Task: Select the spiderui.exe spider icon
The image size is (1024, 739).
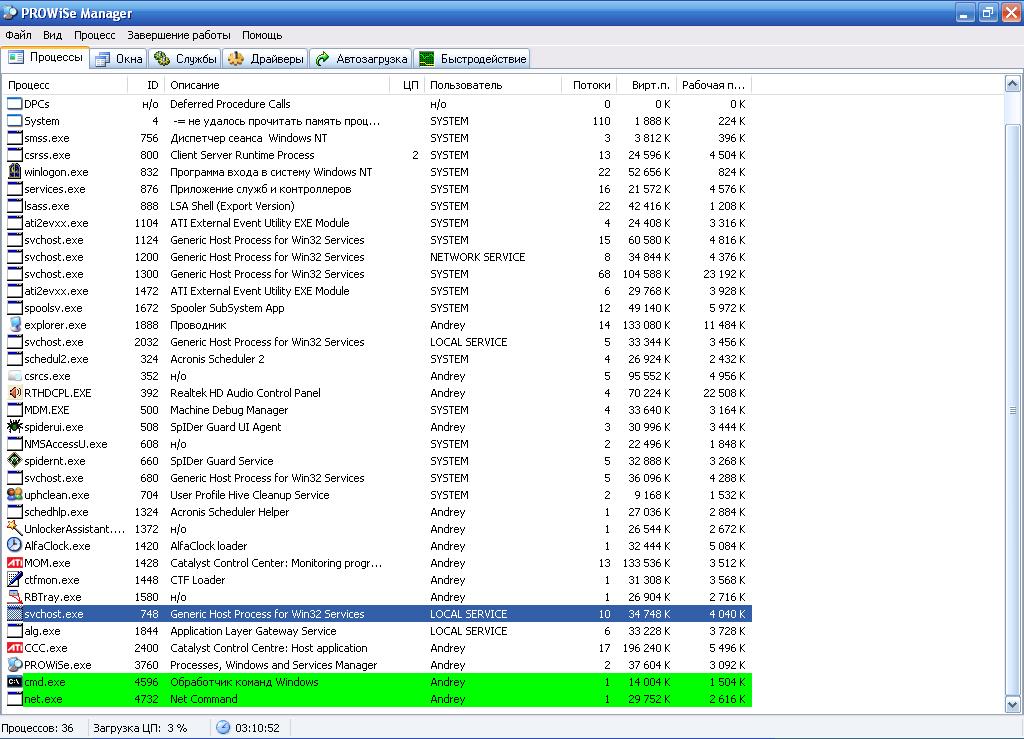Action: tap(15, 427)
